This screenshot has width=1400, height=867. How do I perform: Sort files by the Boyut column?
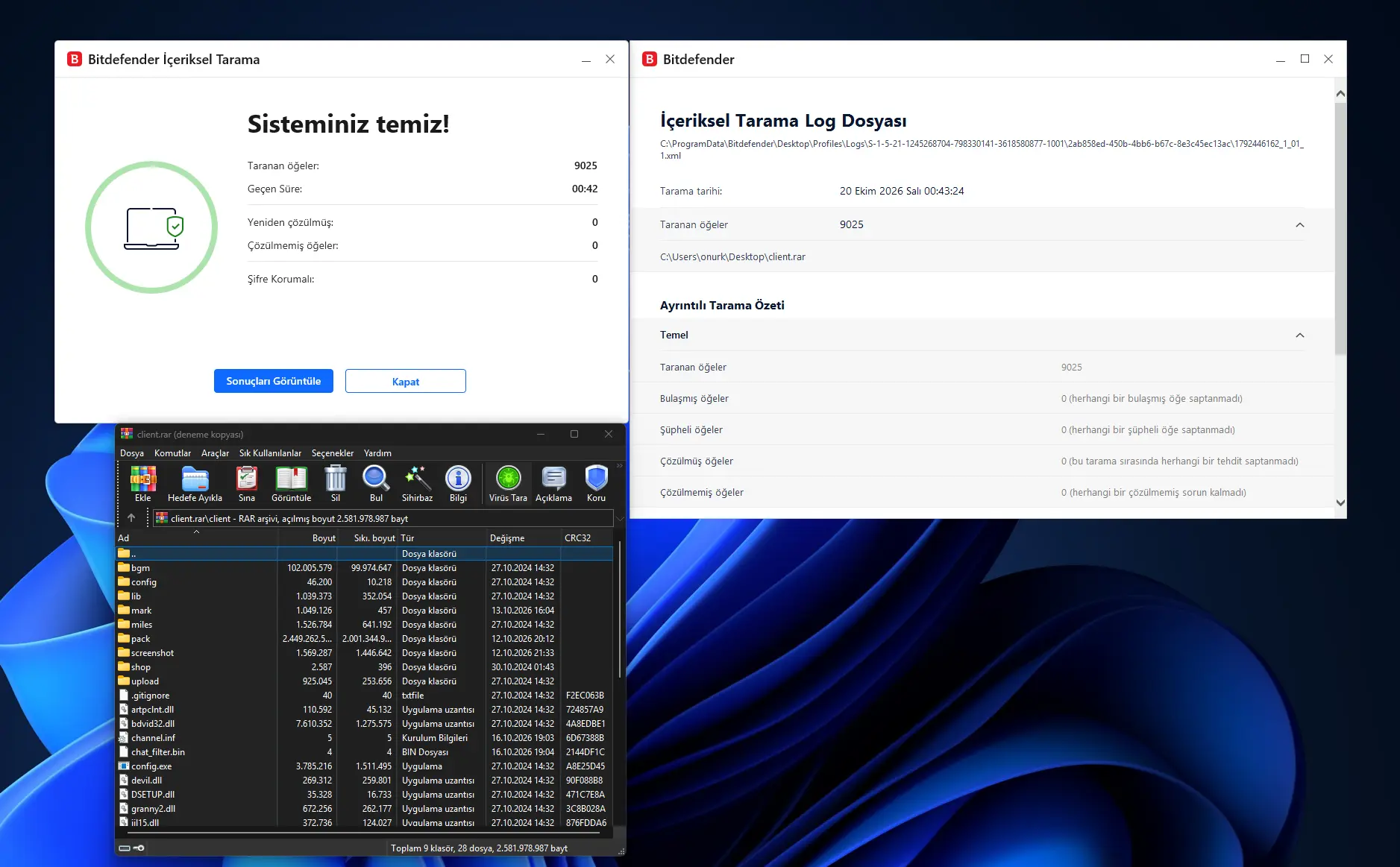coord(308,538)
